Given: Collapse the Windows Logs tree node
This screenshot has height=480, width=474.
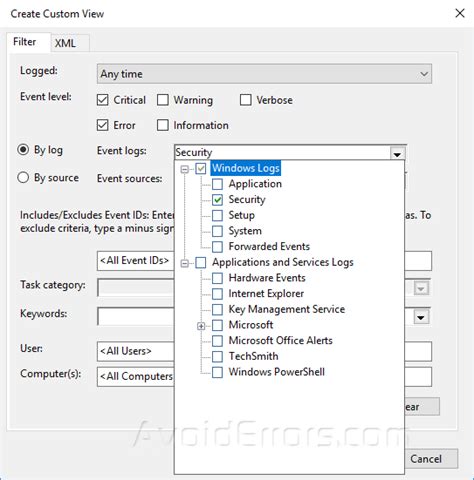Looking at the screenshot, I should pos(185,169).
